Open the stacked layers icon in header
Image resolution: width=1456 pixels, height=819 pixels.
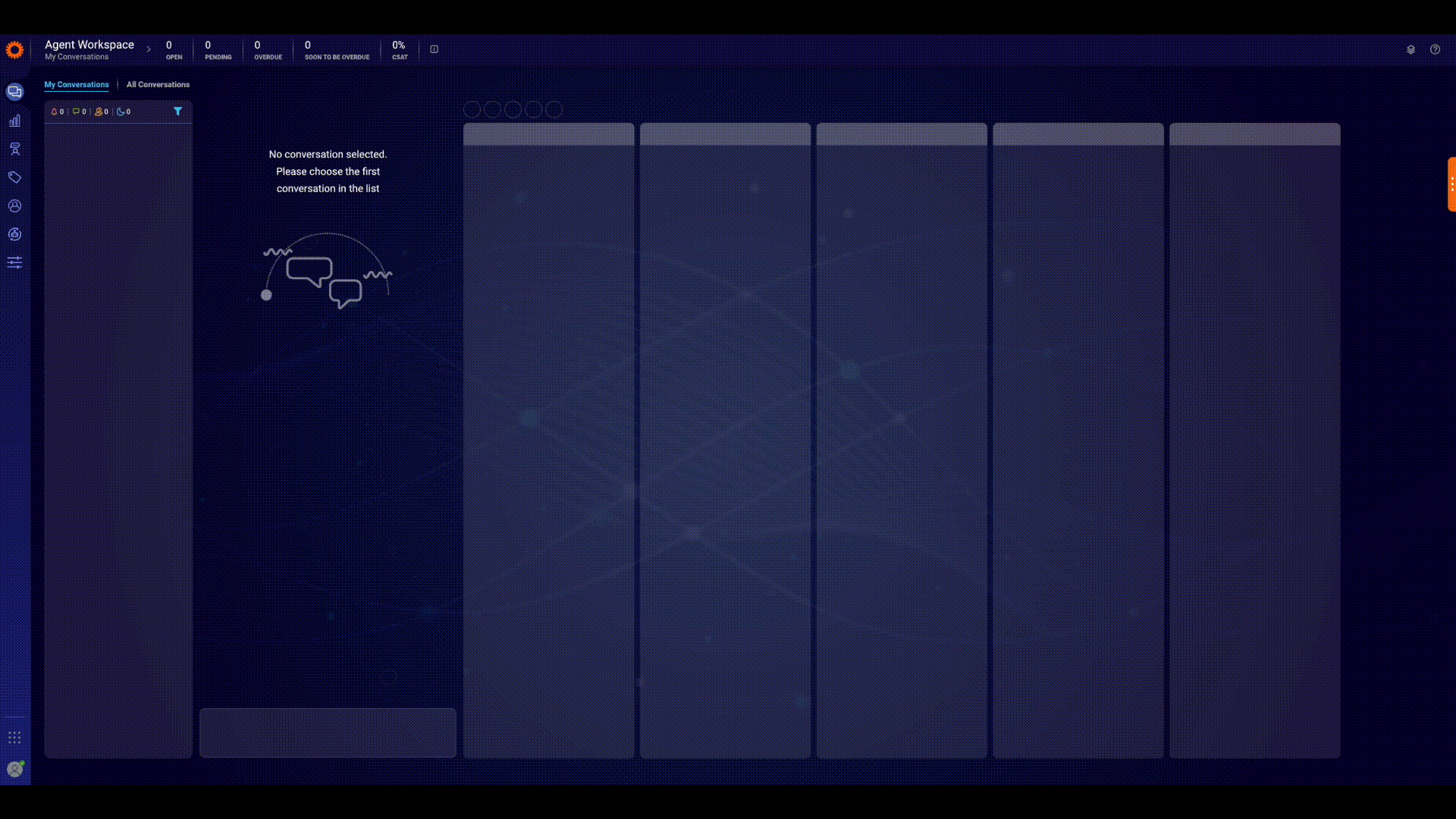click(1410, 49)
